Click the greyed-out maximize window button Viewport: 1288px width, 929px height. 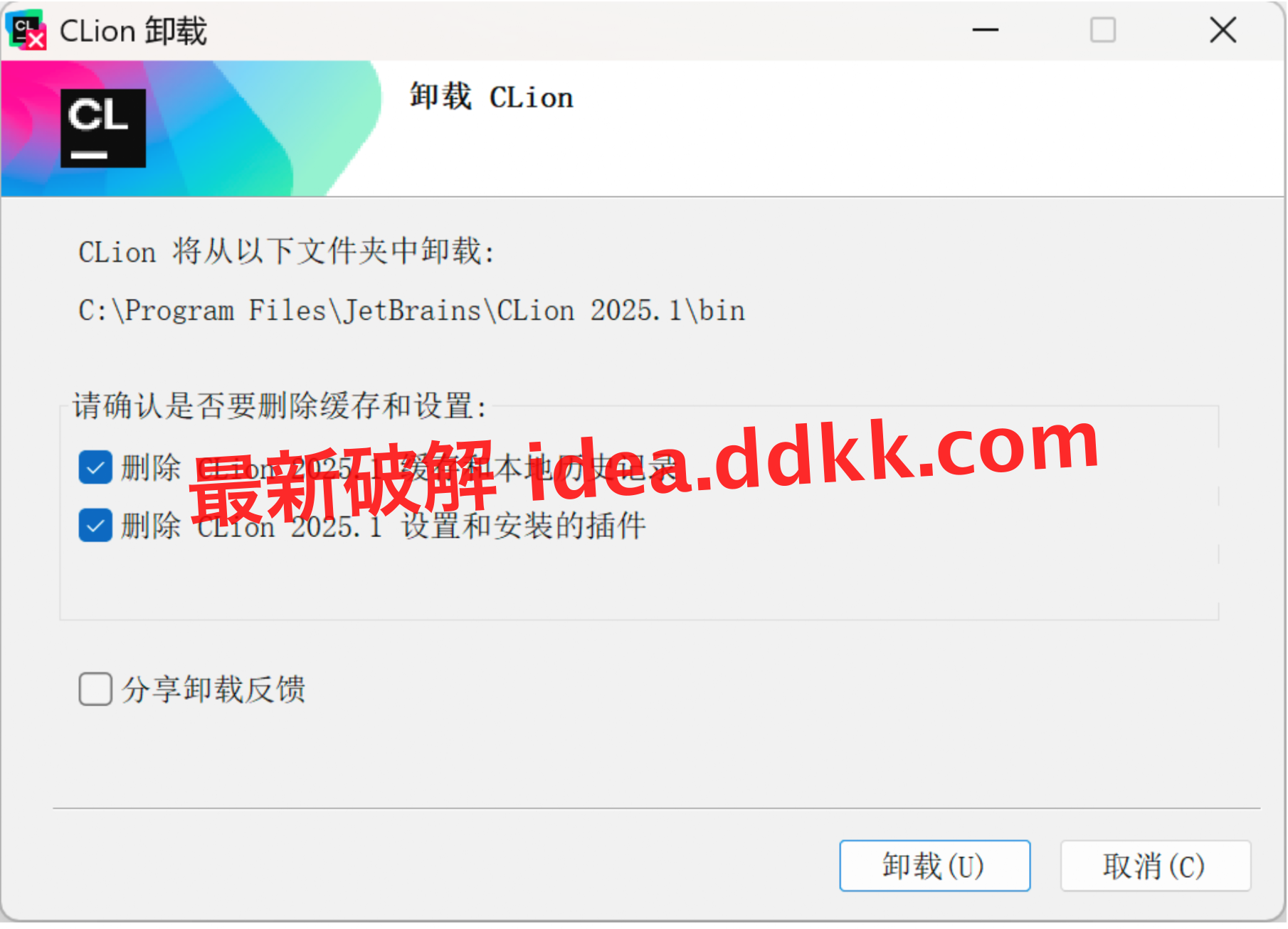(x=1103, y=30)
